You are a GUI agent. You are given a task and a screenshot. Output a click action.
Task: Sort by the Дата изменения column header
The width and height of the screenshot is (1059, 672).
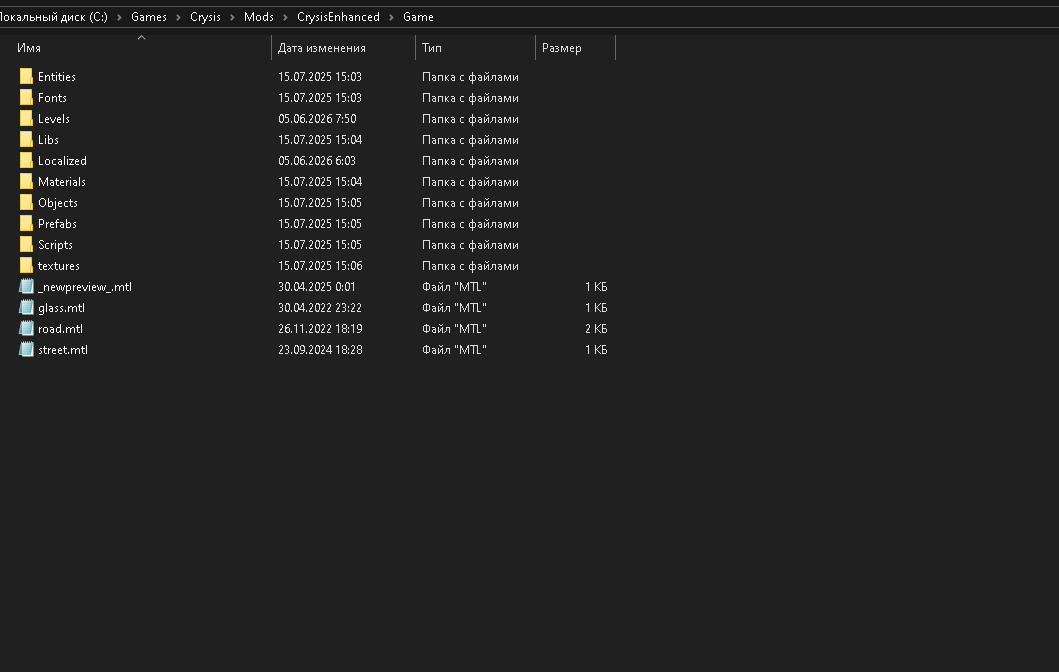click(x=321, y=48)
